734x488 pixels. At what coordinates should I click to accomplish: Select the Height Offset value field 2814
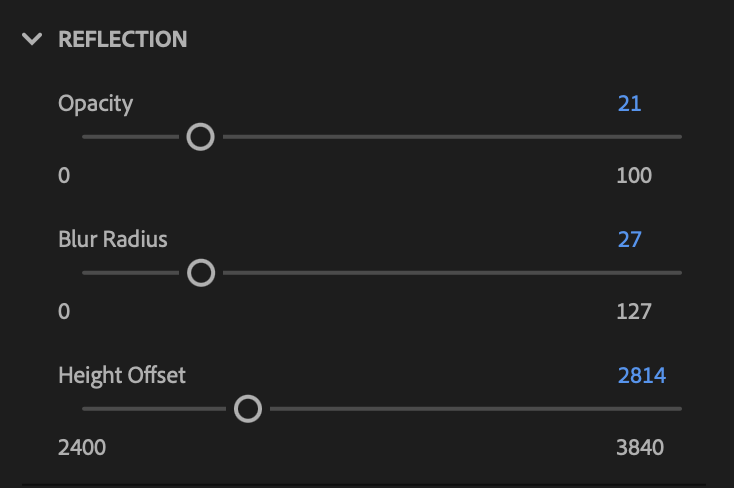pyautogui.click(x=641, y=376)
